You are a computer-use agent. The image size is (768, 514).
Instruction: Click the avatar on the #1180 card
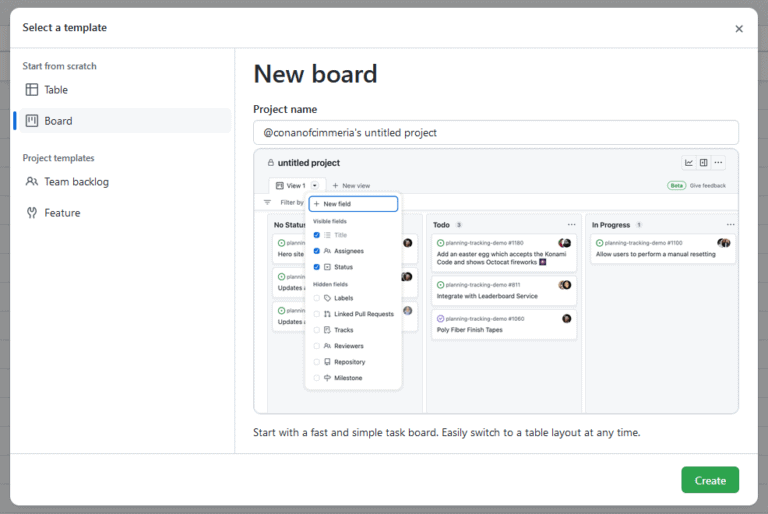(565, 243)
